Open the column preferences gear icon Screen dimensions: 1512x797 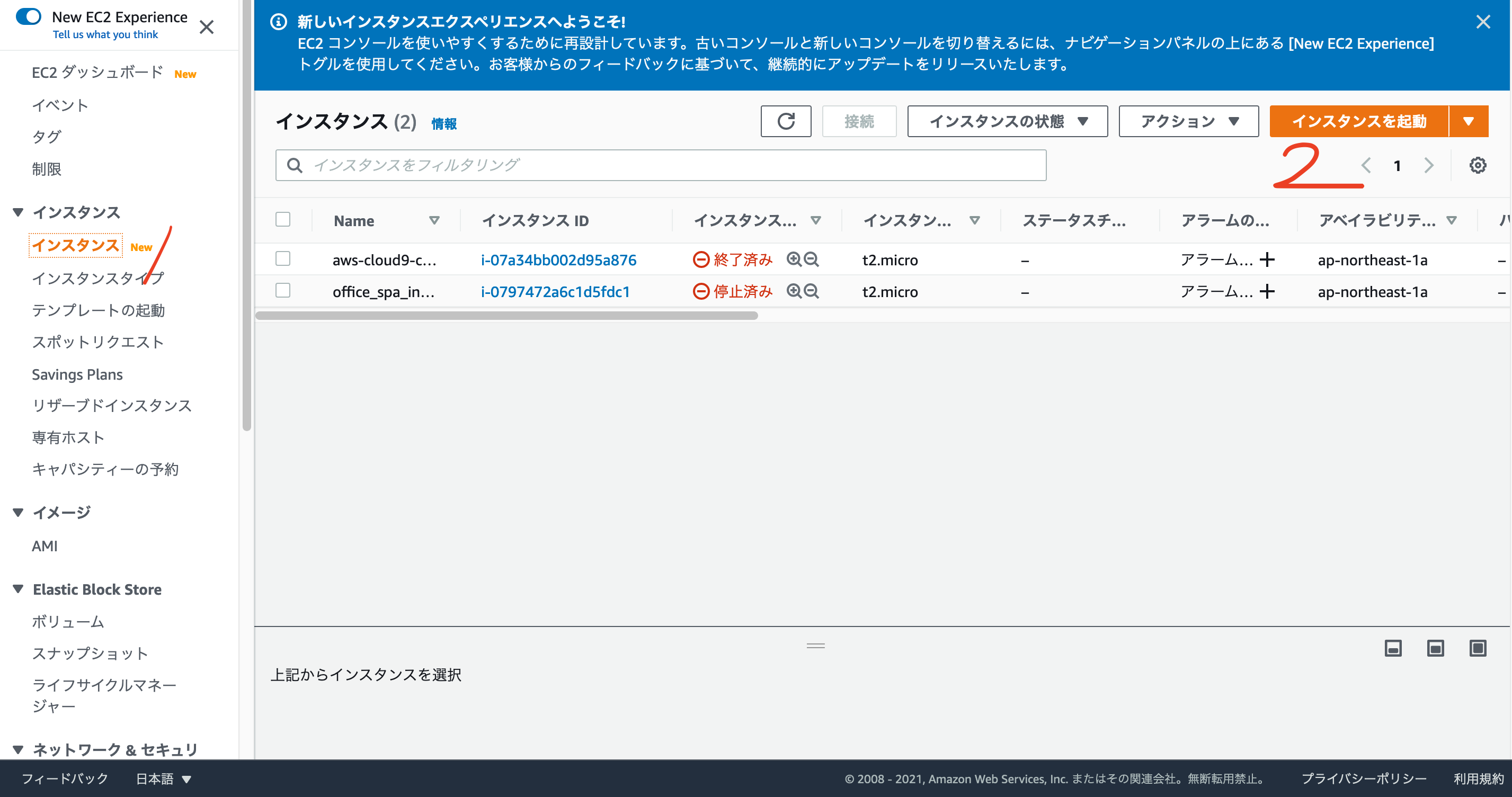pos(1479,165)
